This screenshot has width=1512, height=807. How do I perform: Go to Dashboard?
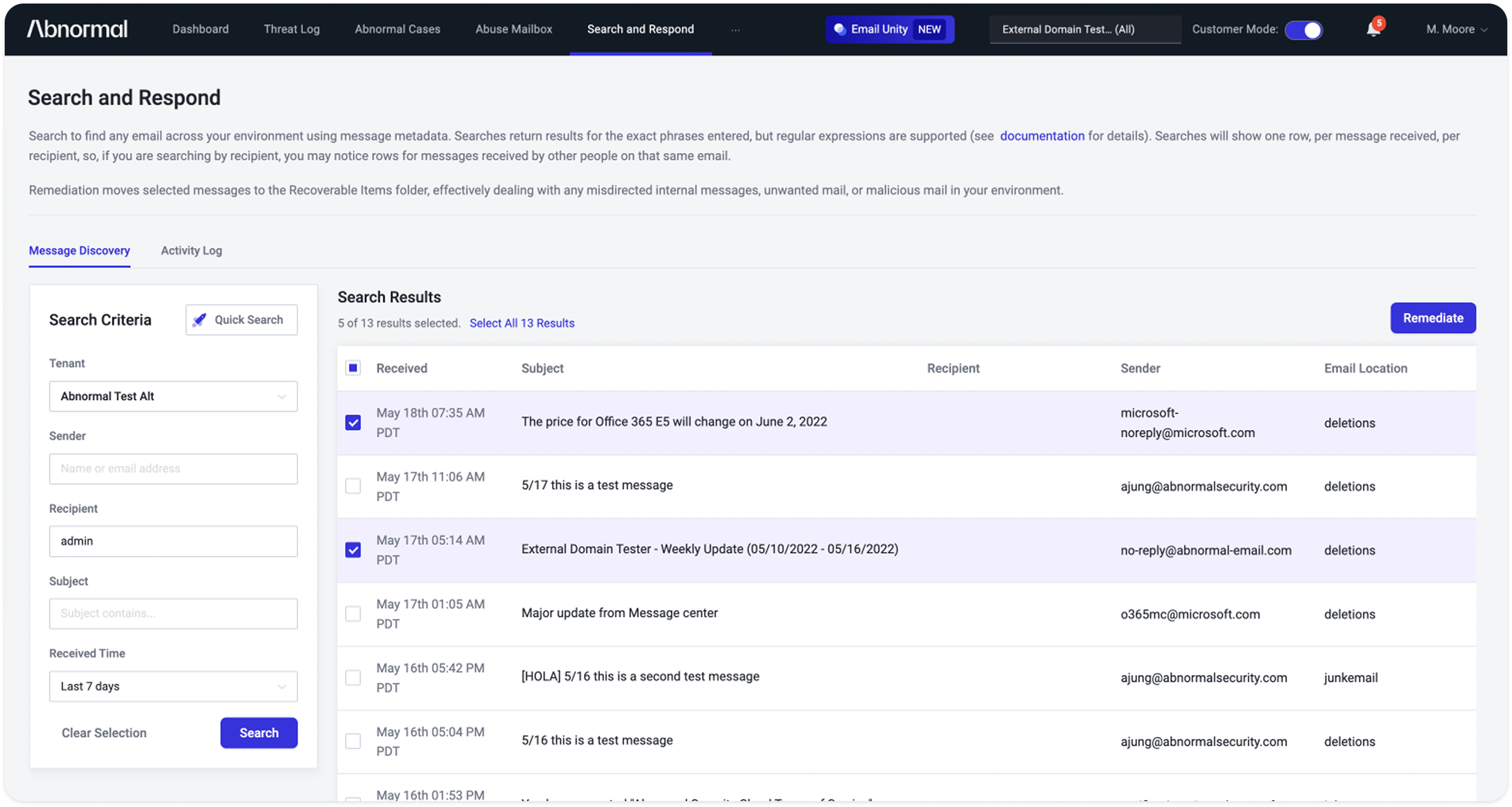[200, 29]
